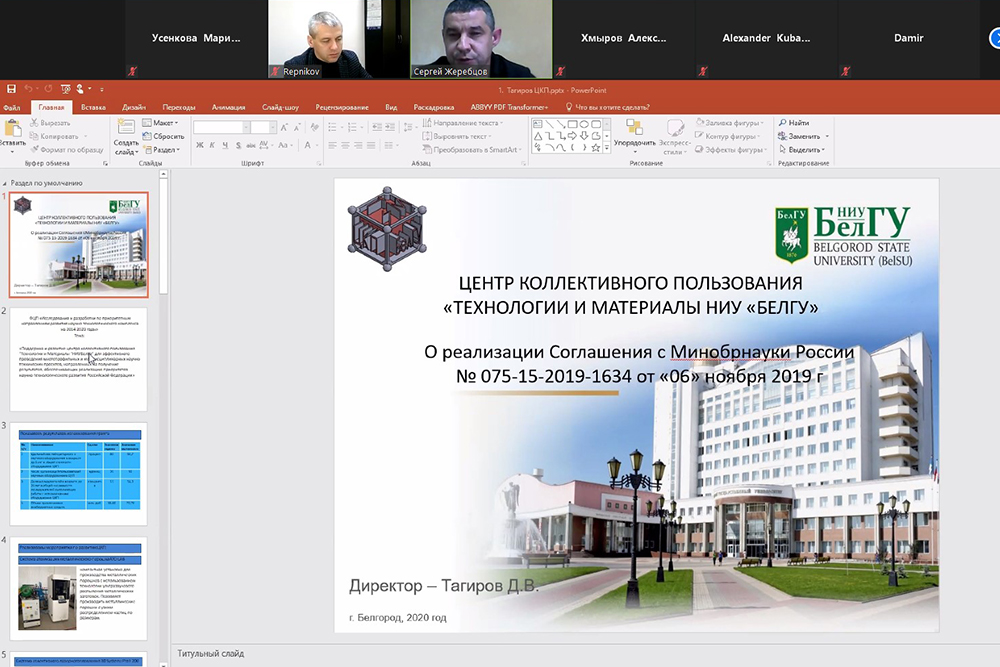This screenshot has height=667, width=1000.
Task: Toggle underline (Ч) formatting
Action: click(227, 146)
